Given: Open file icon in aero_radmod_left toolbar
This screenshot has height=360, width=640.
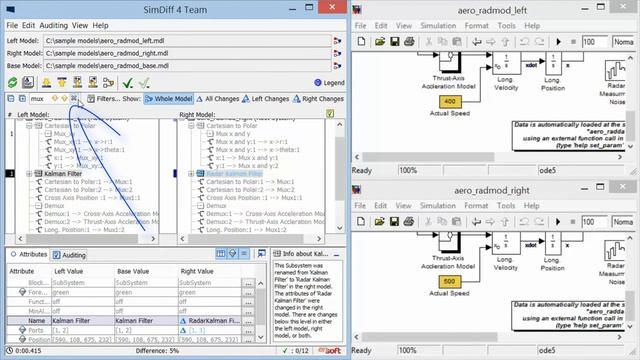Looking at the screenshot, I should point(380,42).
